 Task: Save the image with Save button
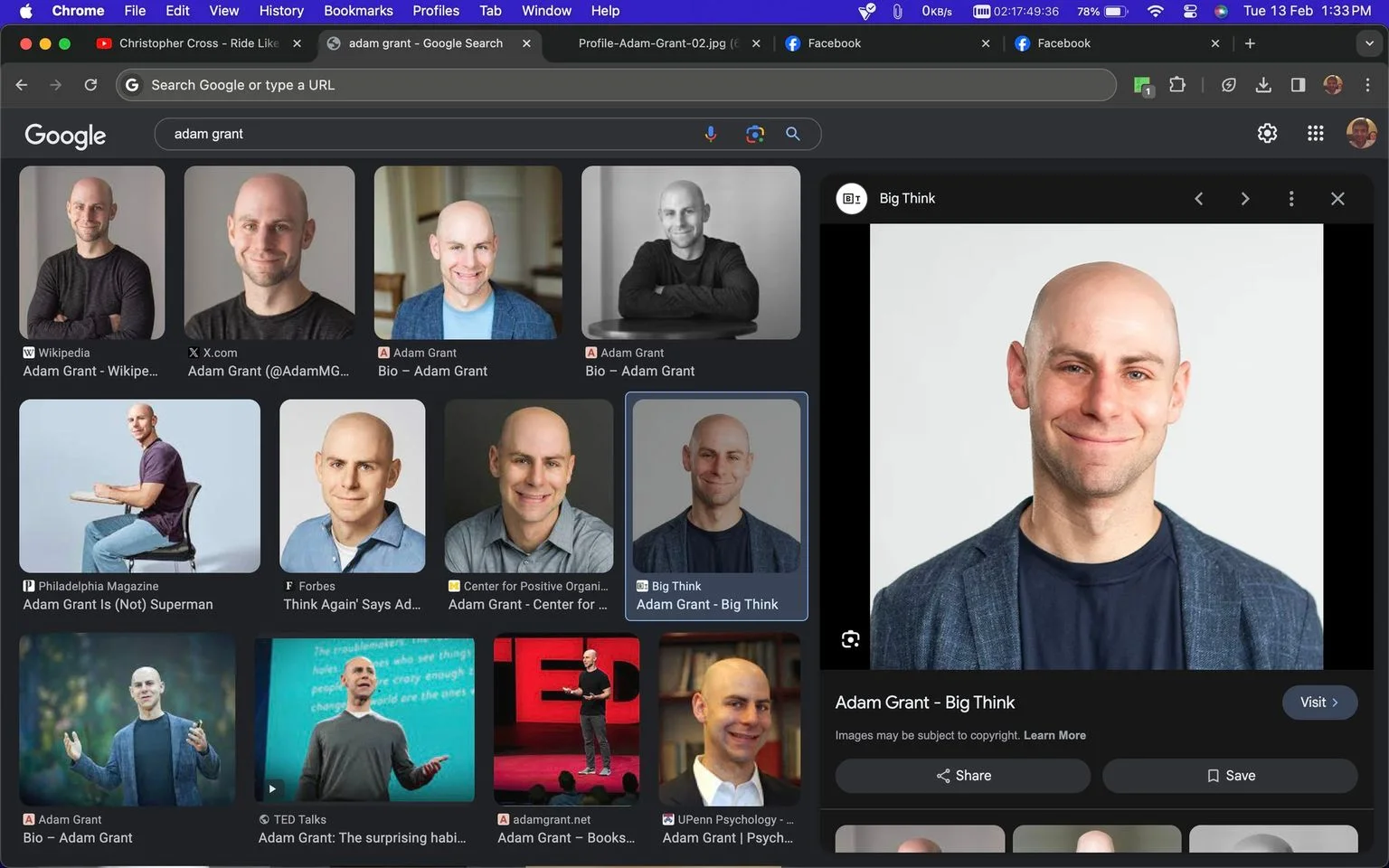point(1230,776)
